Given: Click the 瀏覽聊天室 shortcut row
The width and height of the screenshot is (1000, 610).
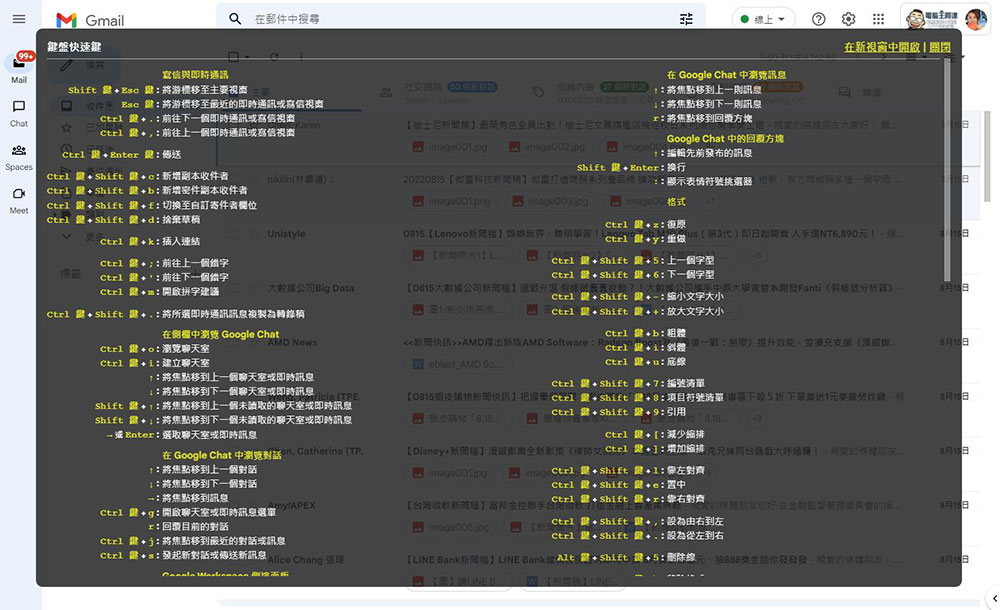Looking at the screenshot, I should 154,349.
